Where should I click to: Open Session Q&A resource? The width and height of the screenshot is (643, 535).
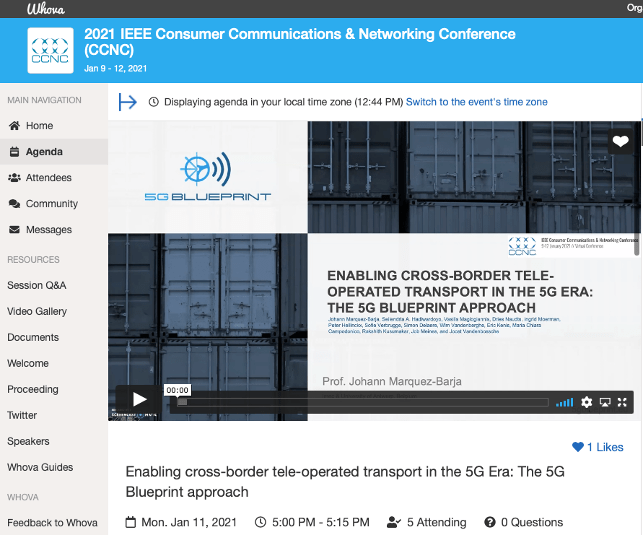tap(37, 285)
